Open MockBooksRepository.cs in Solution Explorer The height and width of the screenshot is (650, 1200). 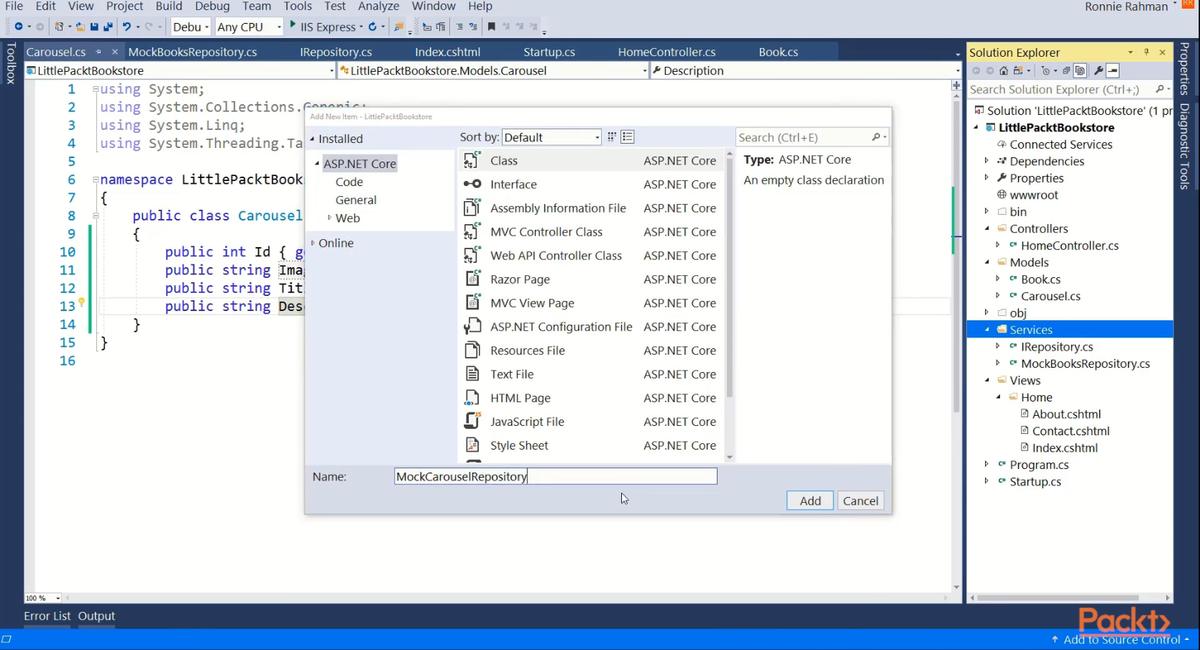click(1085, 364)
